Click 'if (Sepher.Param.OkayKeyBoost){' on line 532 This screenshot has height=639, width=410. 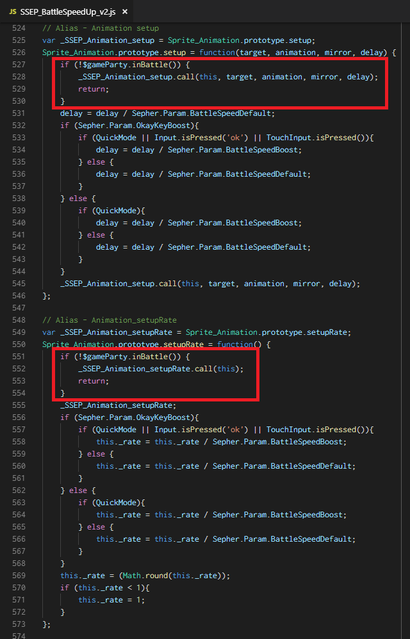pyautogui.click(x=130, y=126)
